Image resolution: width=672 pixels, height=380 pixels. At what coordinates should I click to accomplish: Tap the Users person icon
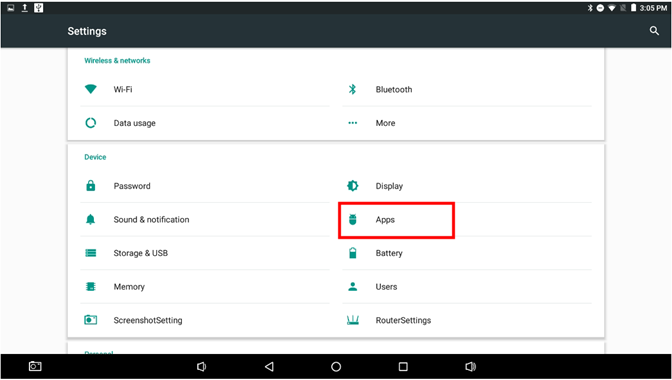[x=352, y=286]
